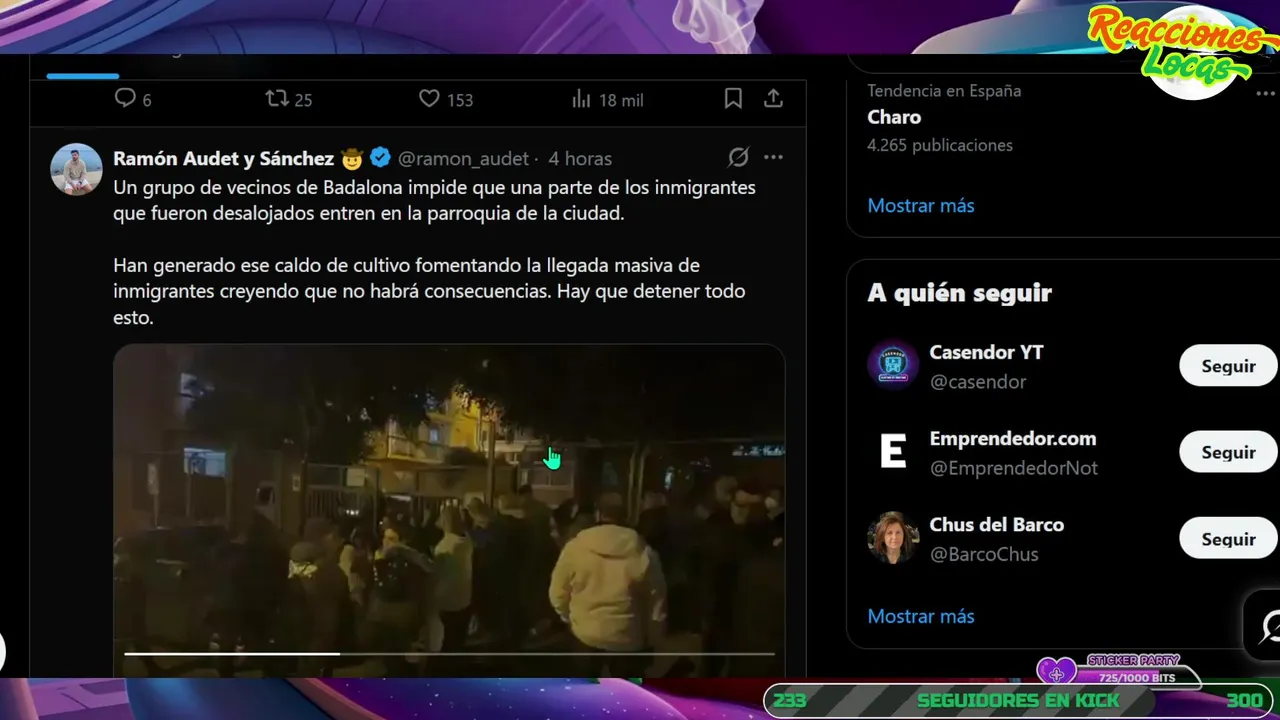Click the tweet text about Badalona vecinos
The image size is (1280, 720).
click(435, 201)
